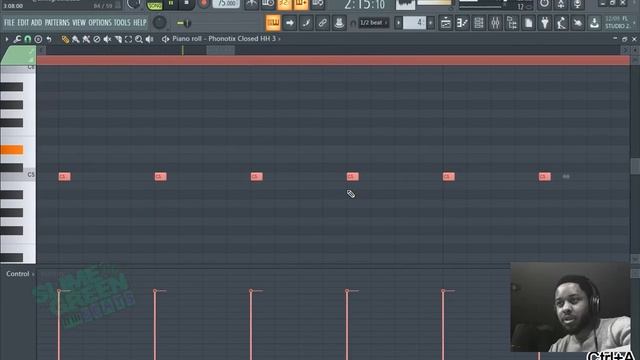Toggle note/clip grouping link icon

pyautogui.click(x=322, y=23)
